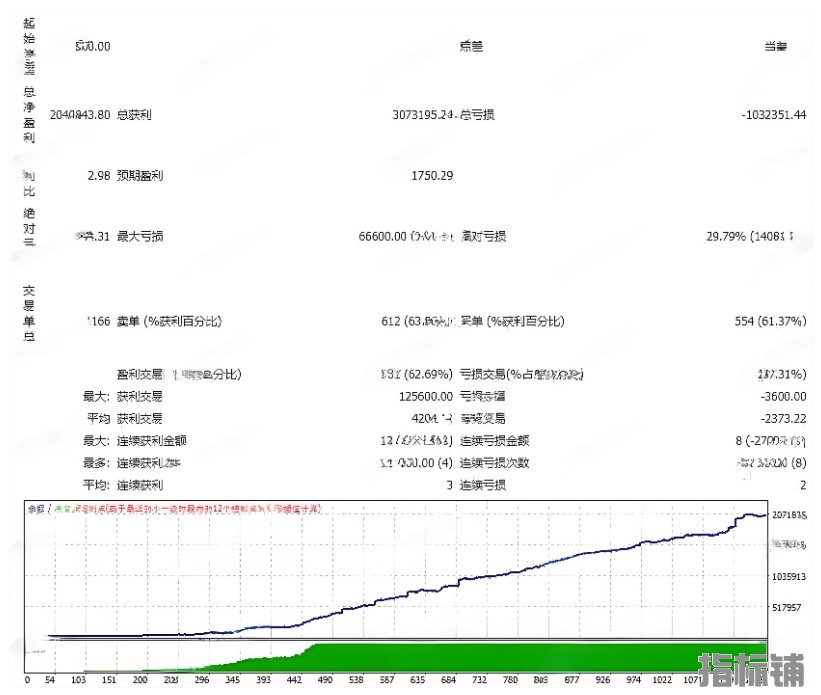Click the 总获利 label
This screenshot has width=821, height=695.
[x=134, y=115]
